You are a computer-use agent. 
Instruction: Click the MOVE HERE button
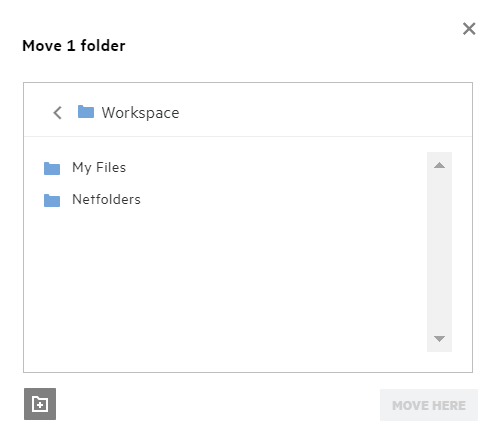point(429,405)
